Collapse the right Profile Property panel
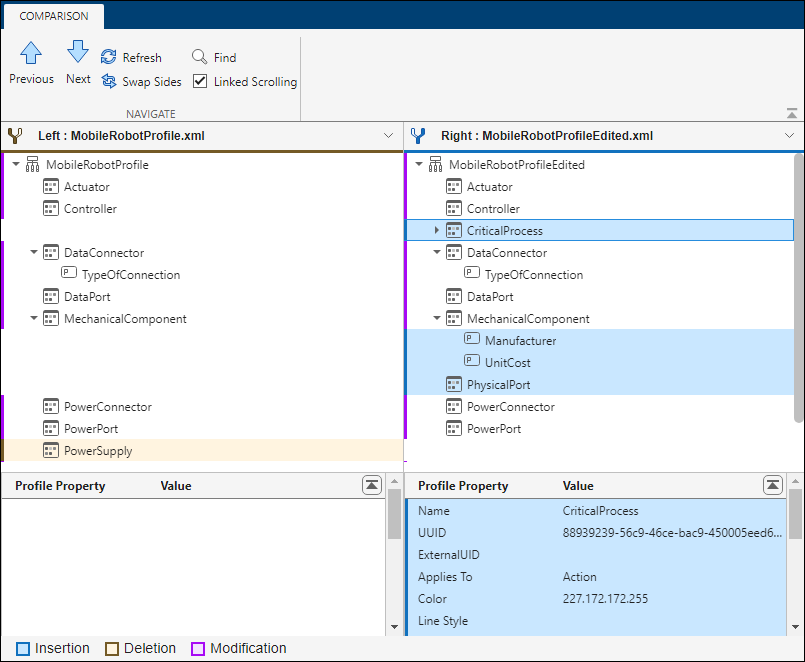 (772, 484)
